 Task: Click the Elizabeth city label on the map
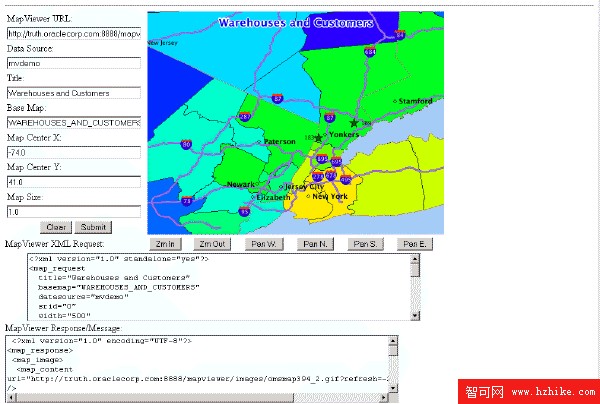tap(273, 197)
